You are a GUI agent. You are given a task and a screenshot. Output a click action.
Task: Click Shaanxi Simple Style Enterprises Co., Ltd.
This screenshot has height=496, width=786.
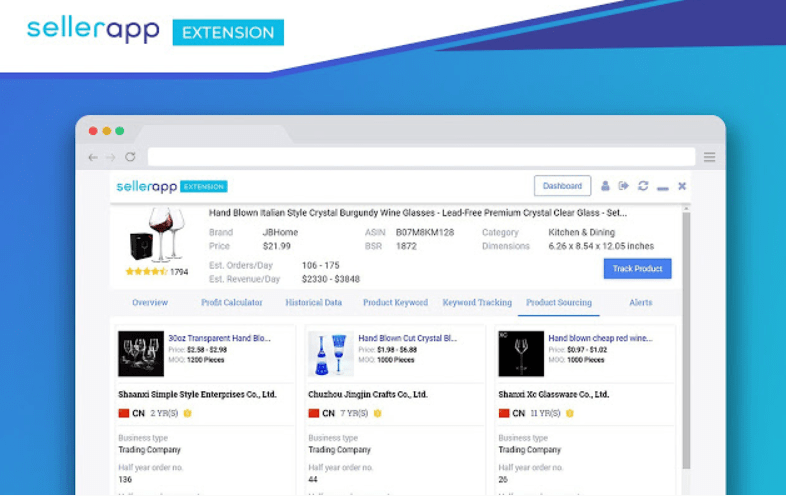tap(197, 394)
